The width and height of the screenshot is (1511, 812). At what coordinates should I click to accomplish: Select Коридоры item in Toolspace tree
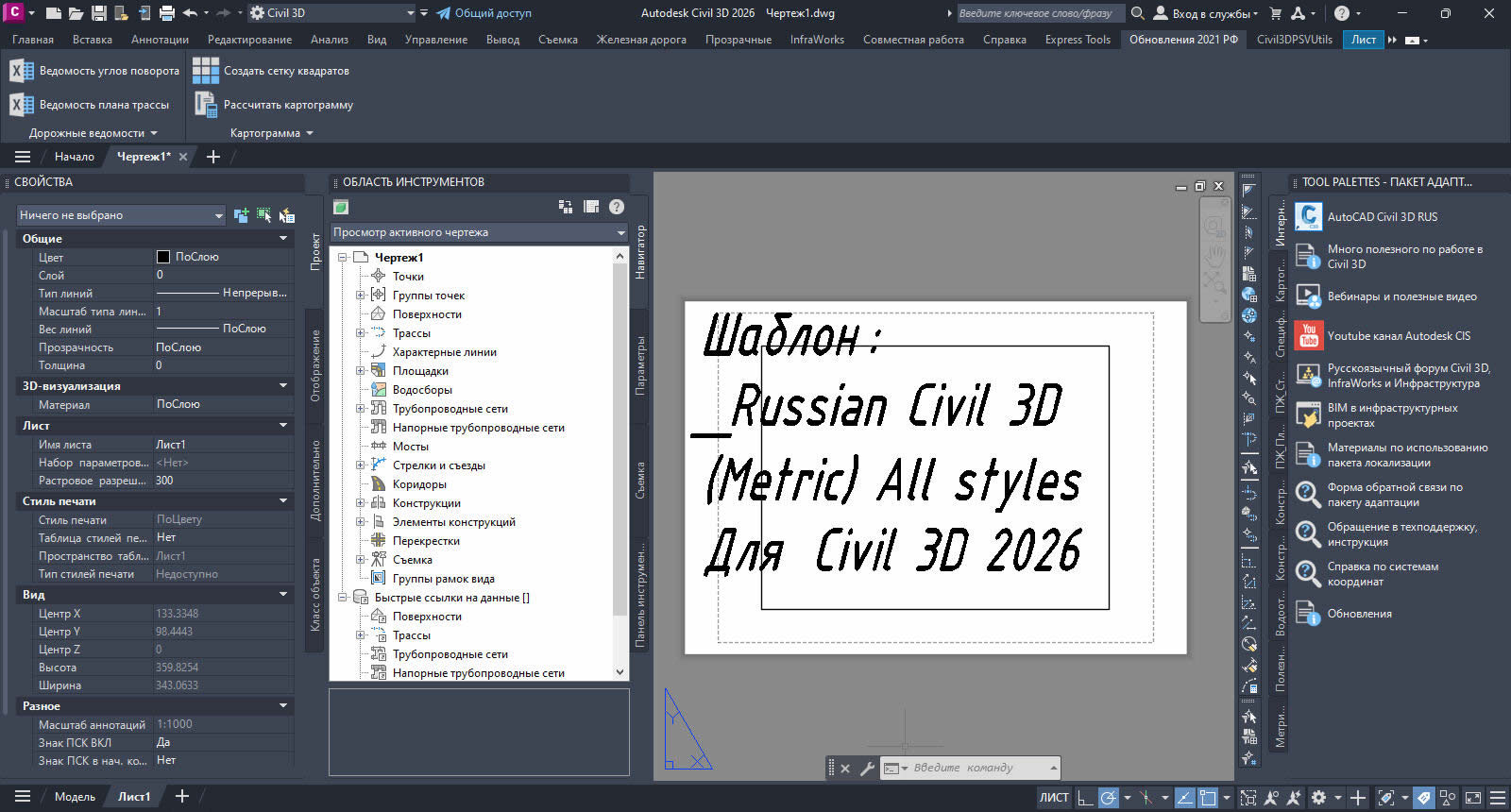(x=419, y=484)
